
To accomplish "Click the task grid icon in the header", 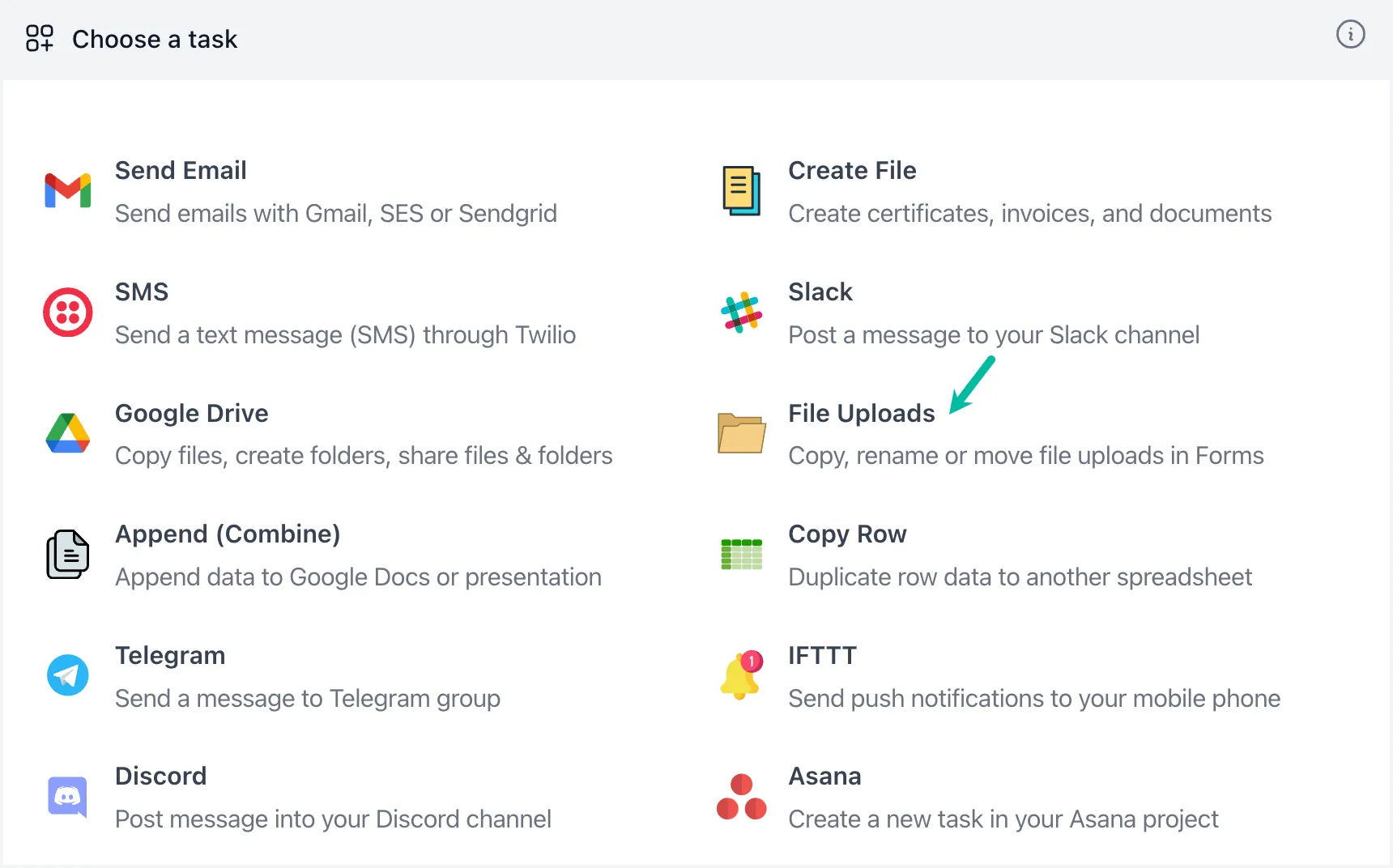I will tap(39, 38).
